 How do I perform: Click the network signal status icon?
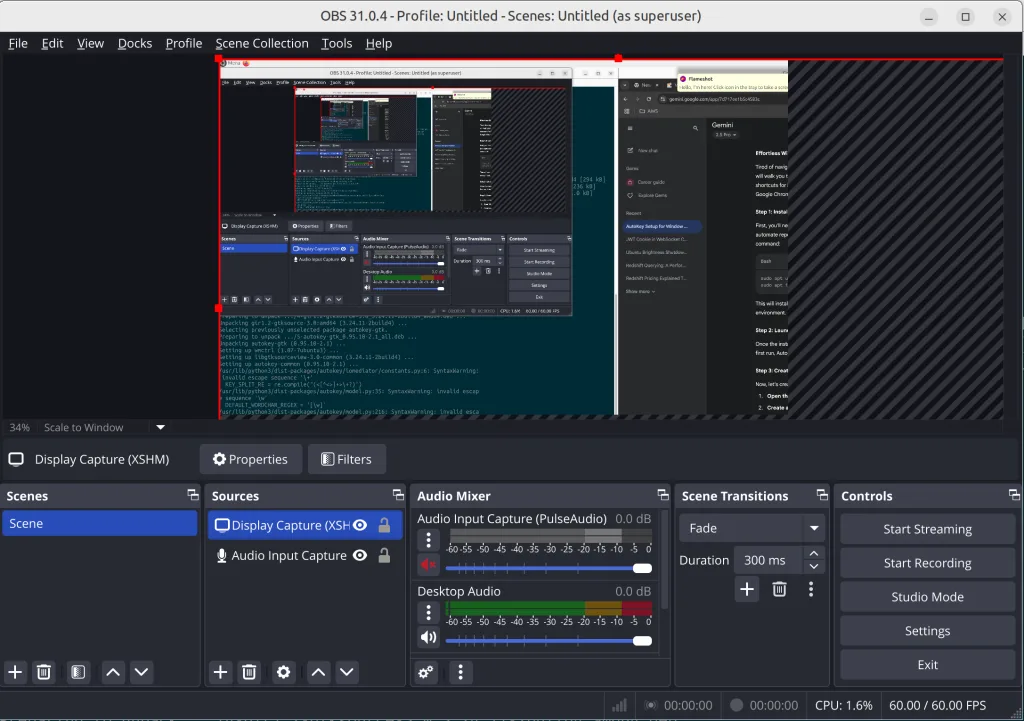coord(619,705)
